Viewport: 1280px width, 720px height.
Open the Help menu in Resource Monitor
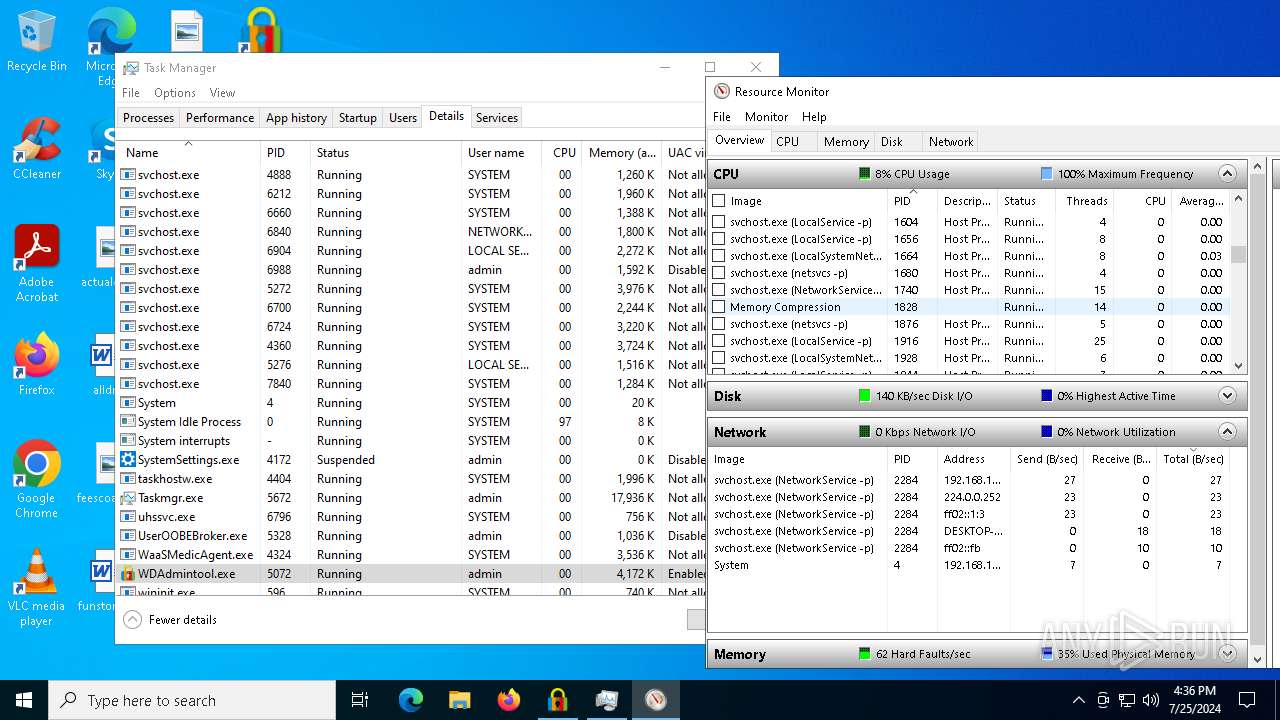point(814,117)
